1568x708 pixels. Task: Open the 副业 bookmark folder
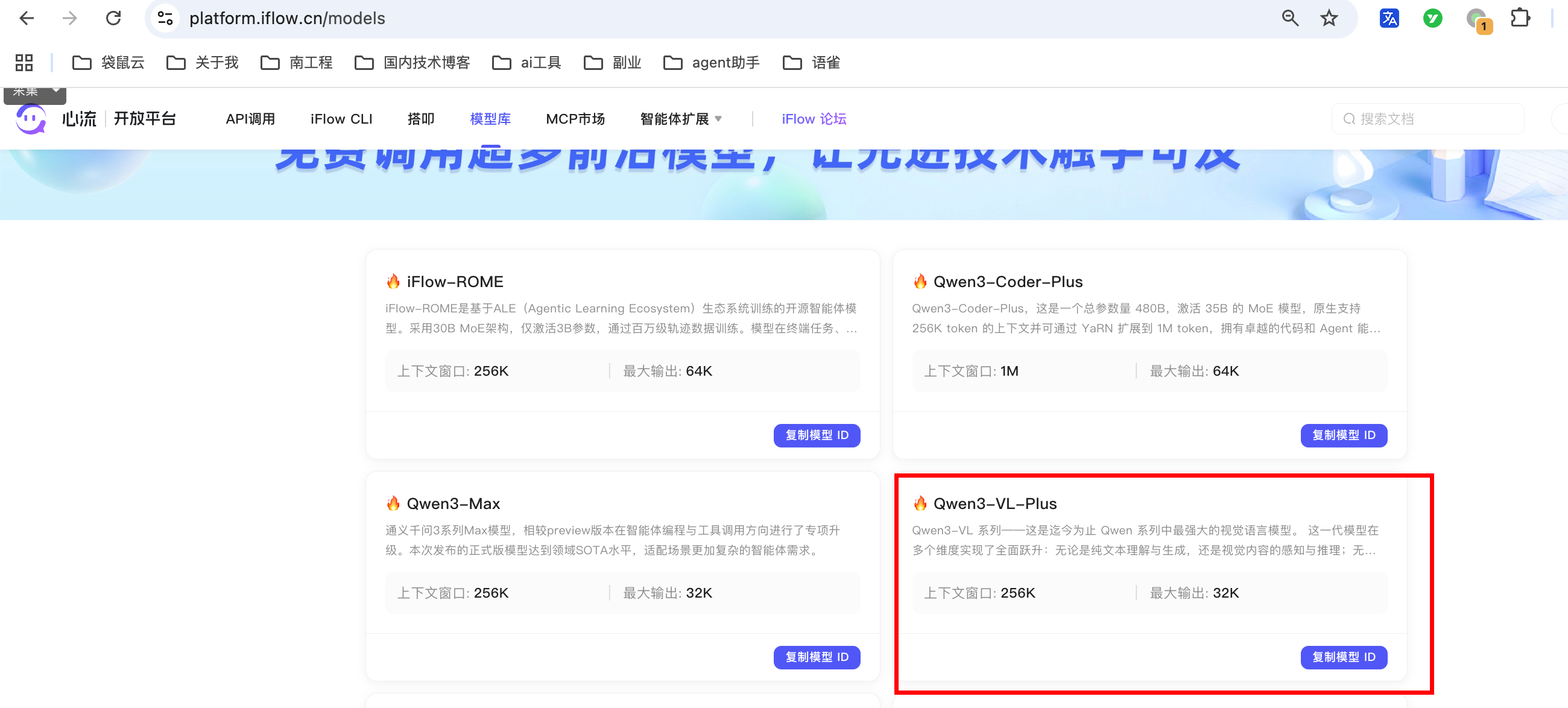click(x=612, y=62)
